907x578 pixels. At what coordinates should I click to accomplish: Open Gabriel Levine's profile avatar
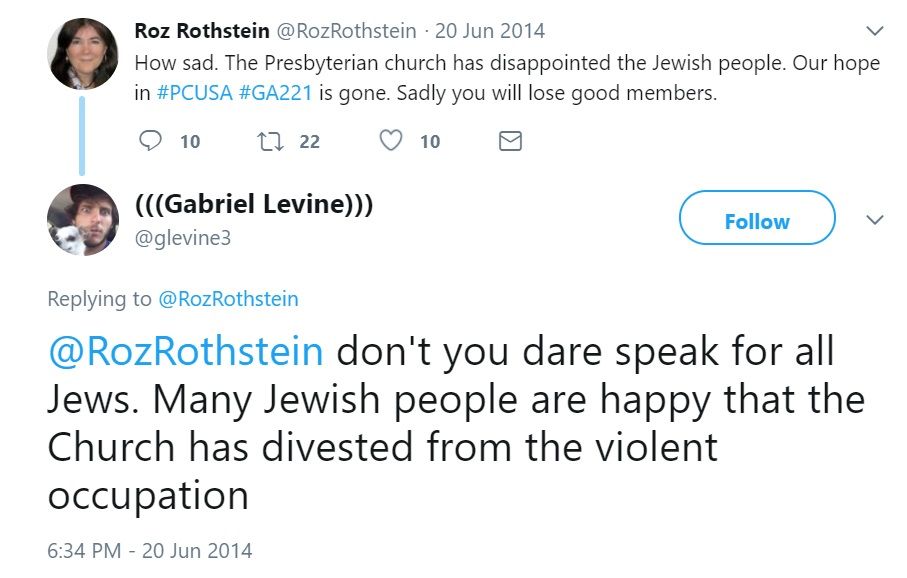click(x=83, y=220)
